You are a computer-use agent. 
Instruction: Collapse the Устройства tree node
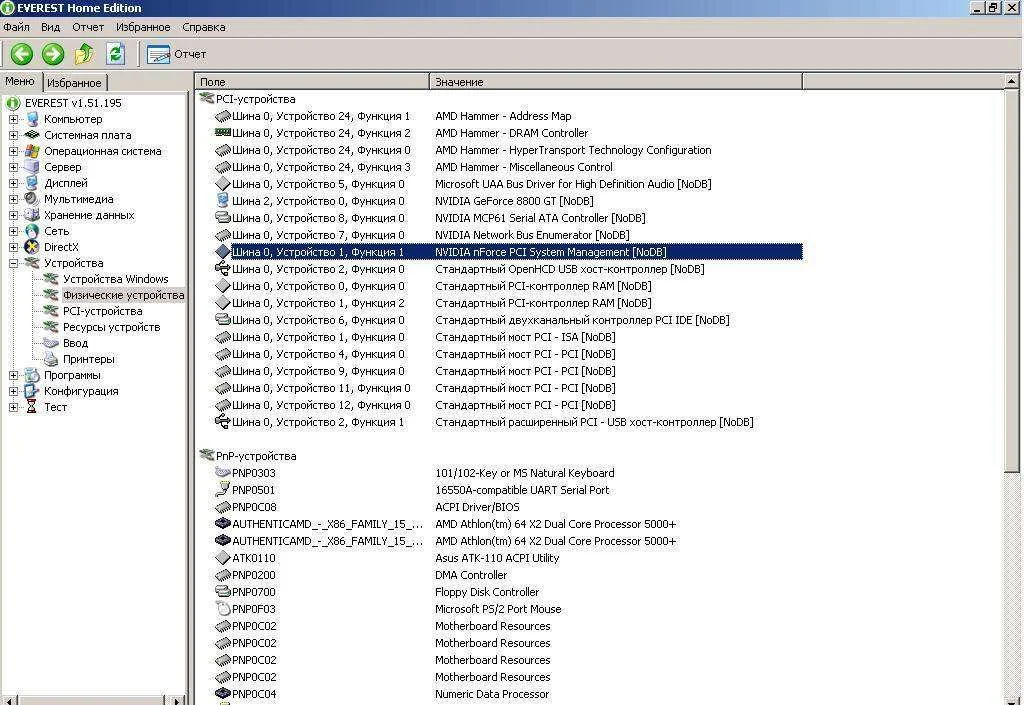[x=13, y=263]
